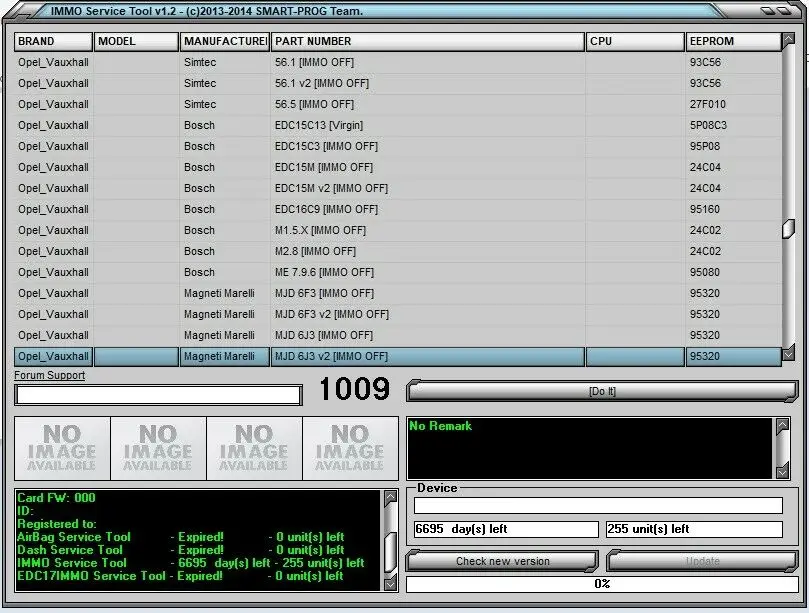
Task: Select the EDC15C3 [IMMO OFF] entry
Action: tap(398, 147)
